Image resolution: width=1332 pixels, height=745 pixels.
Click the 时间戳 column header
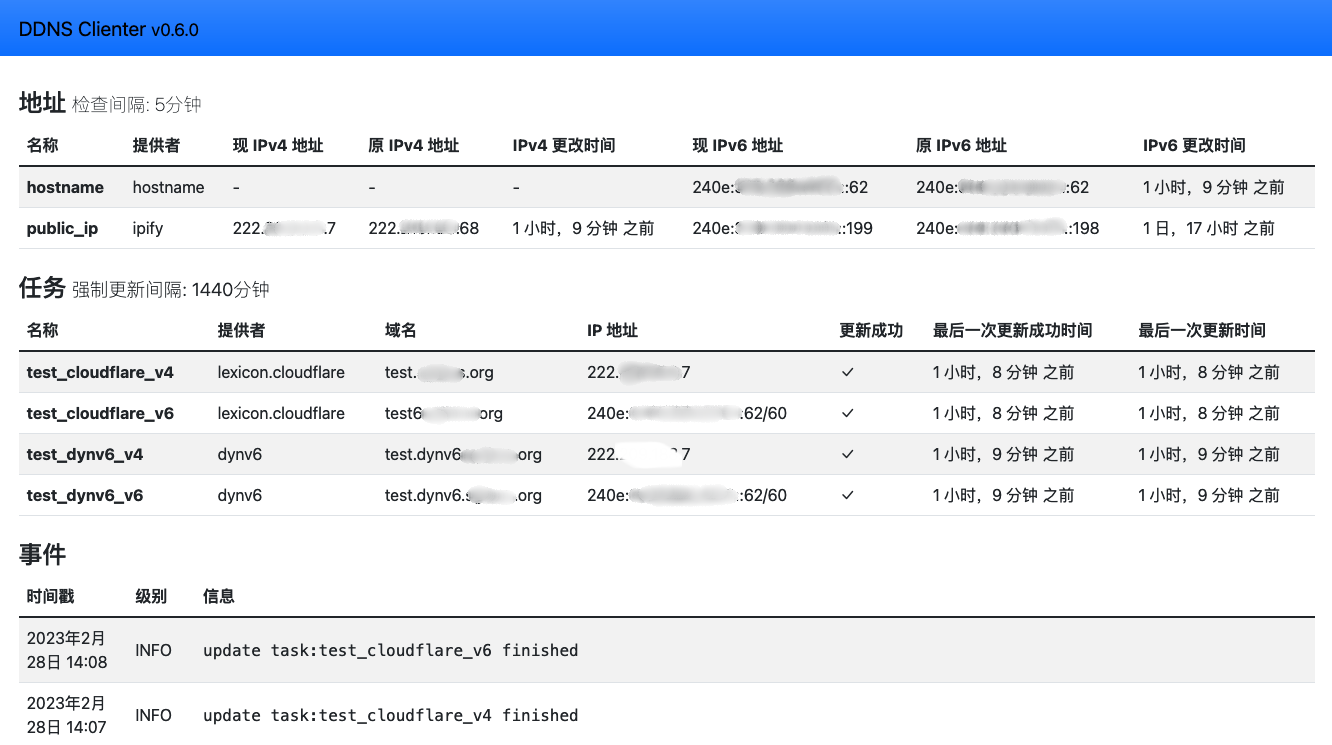[x=51, y=596]
